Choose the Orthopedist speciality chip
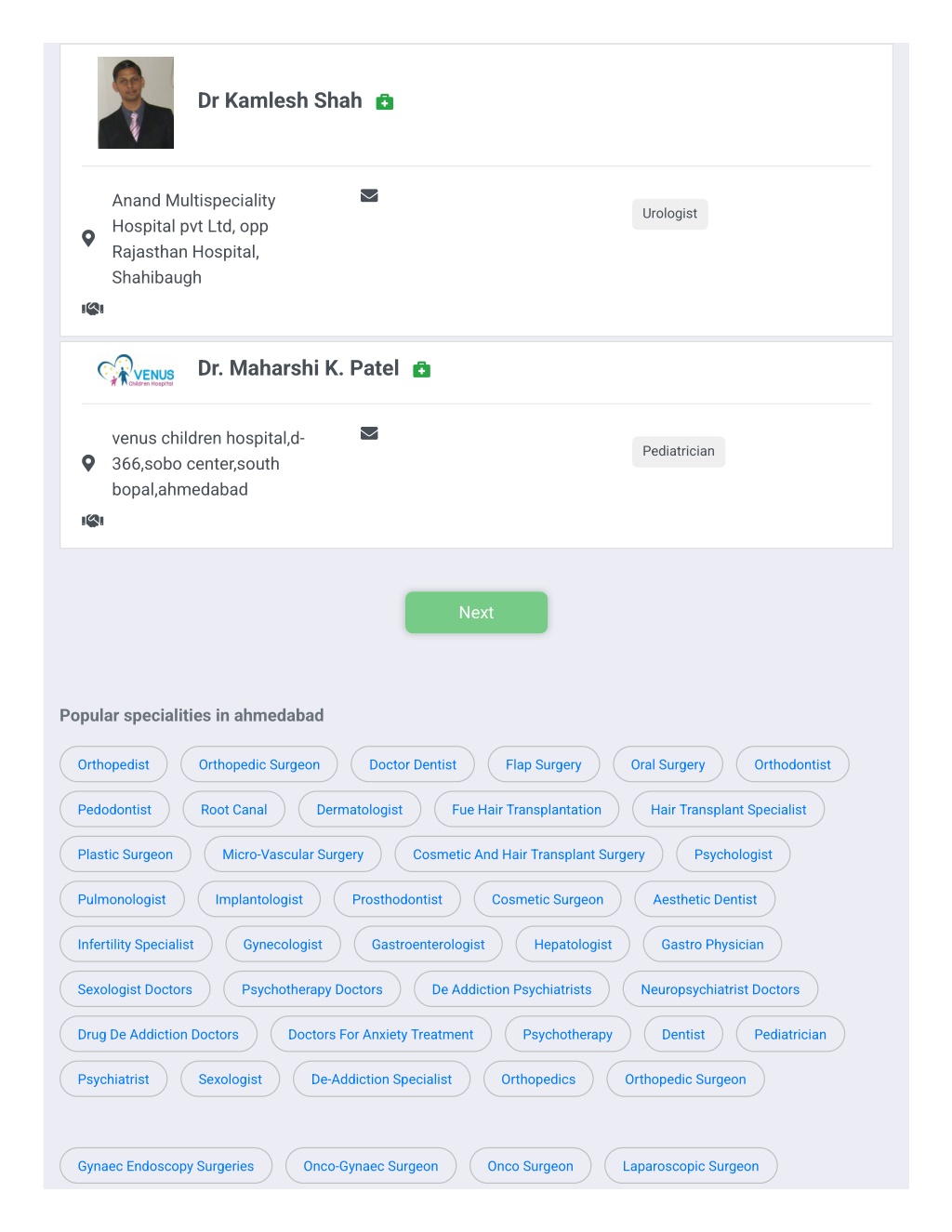The image size is (952, 1232). coord(113,764)
